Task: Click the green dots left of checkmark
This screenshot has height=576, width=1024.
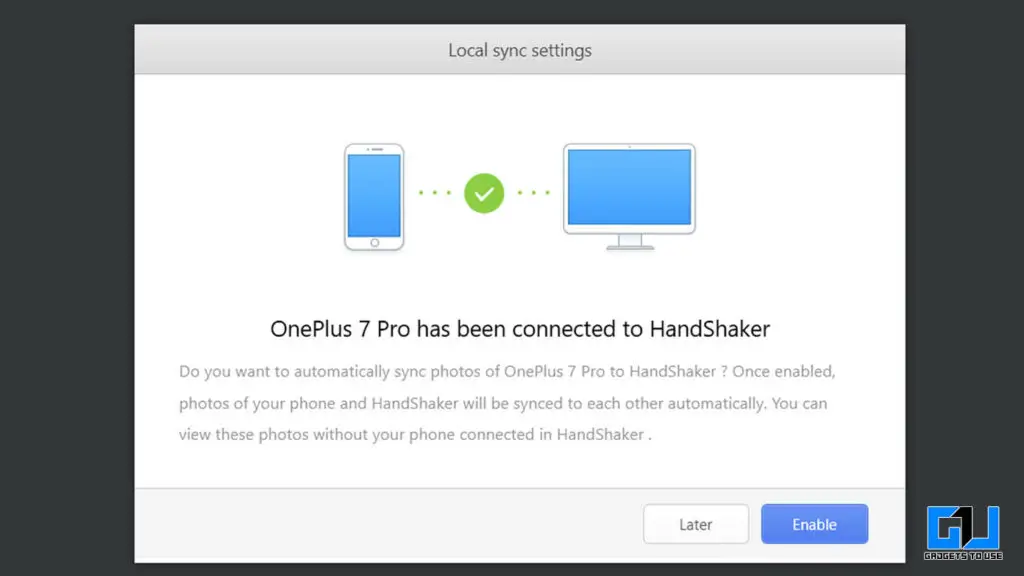Action: (434, 193)
